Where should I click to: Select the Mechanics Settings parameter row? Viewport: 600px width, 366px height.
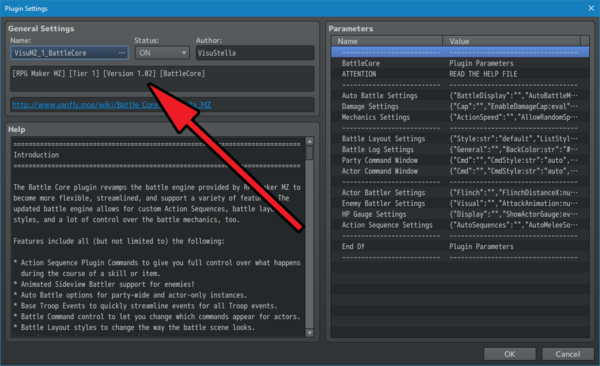tap(460, 117)
